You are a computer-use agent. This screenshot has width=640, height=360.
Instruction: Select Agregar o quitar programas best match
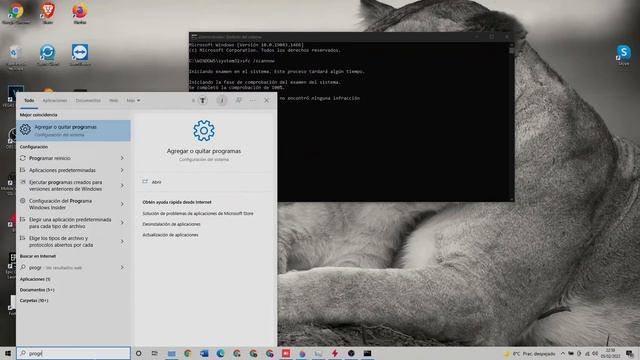pos(73,130)
